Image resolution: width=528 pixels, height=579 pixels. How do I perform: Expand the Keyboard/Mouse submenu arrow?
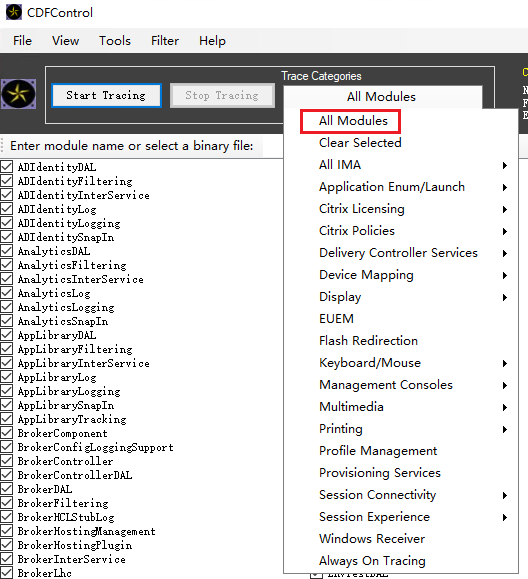coord(505,363)
